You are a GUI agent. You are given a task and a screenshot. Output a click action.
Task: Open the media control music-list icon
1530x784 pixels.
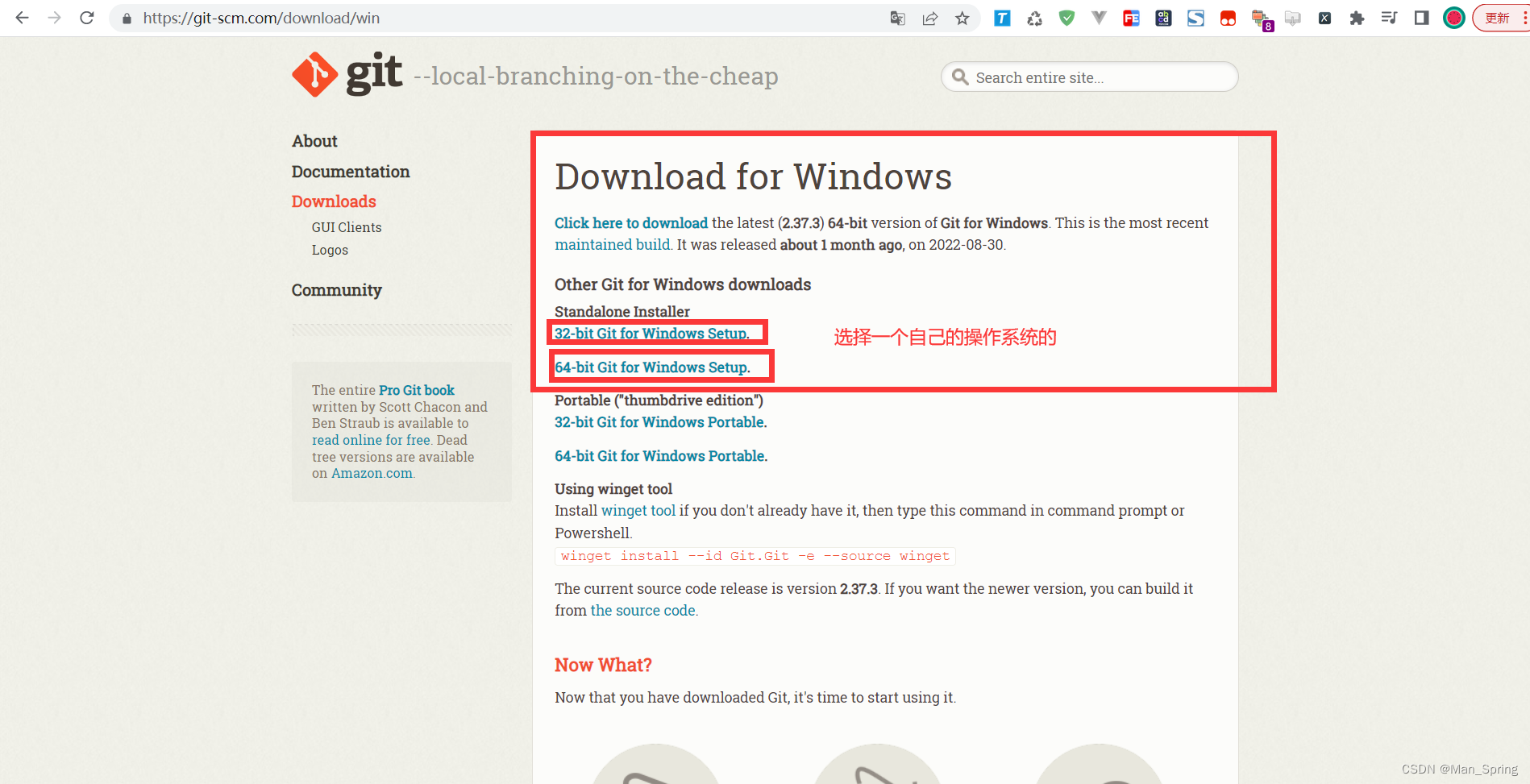(1389, 18)
